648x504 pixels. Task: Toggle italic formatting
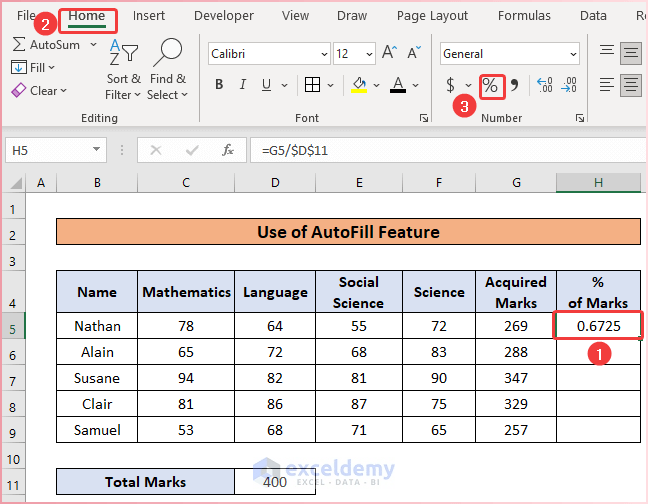[243, 85]
